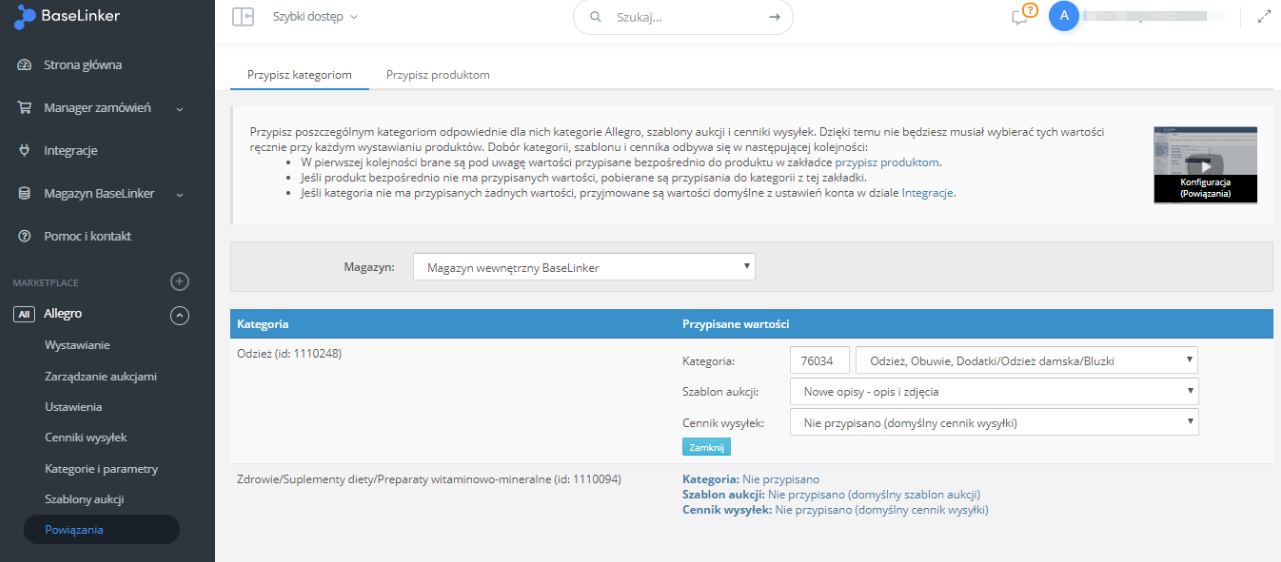The width and height of the screenshot is (1281, 562).
Task: Click the search submit arrow
Action: [x=774, y=17]
